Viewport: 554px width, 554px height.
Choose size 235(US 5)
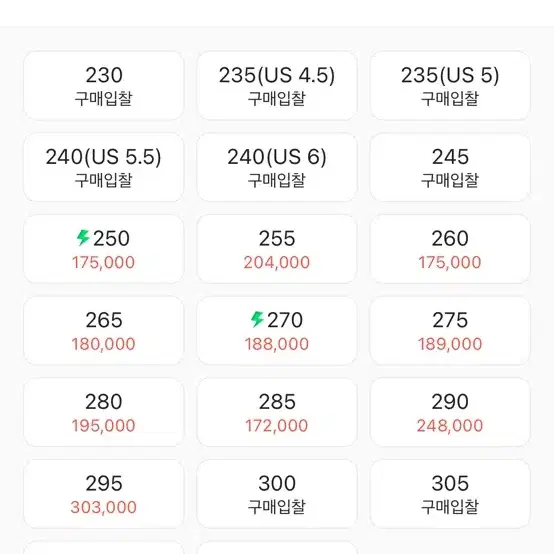pos(450,86)
